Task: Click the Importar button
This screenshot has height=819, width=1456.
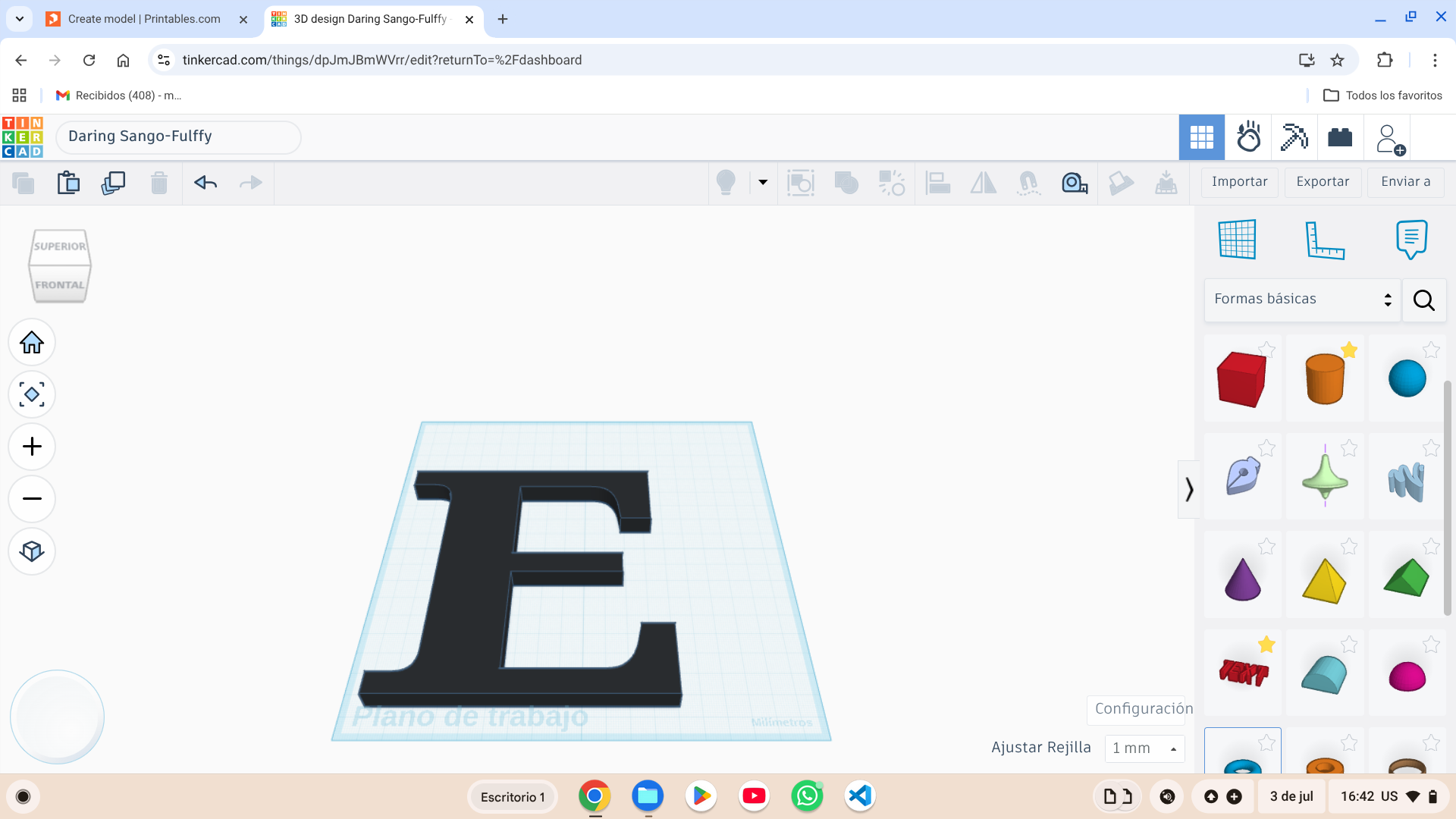Action: tap(1240, 182)
